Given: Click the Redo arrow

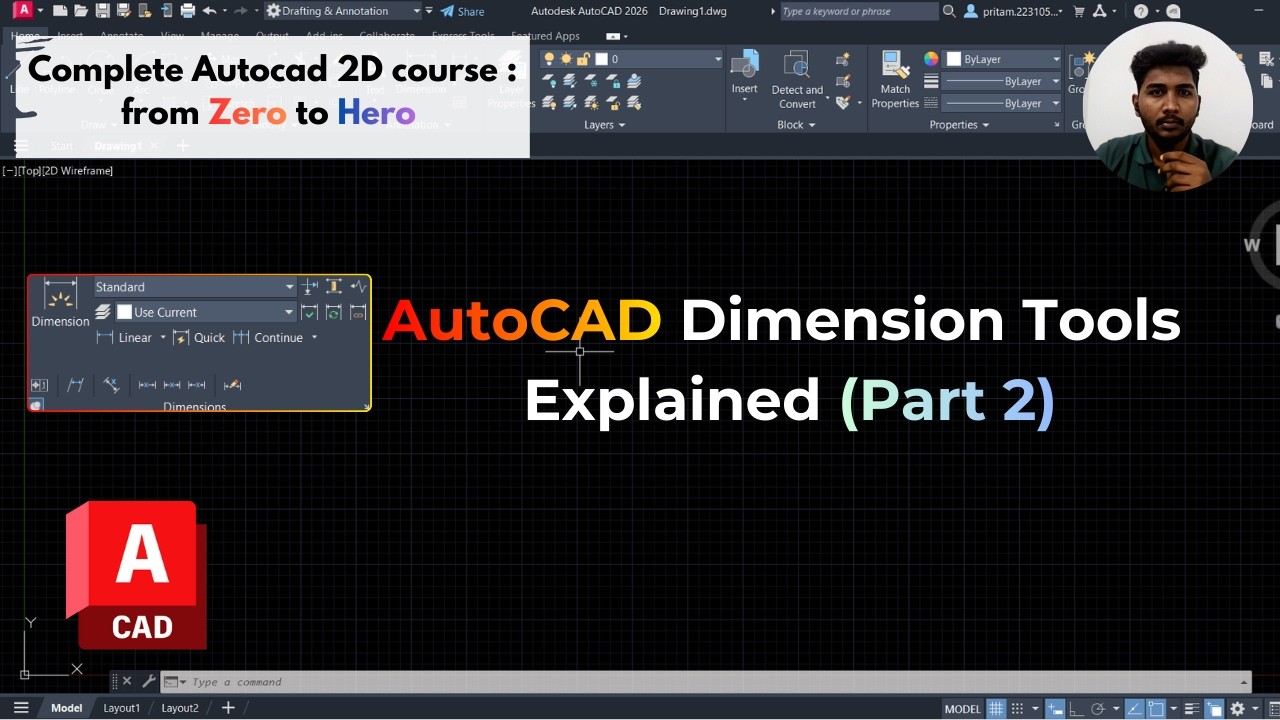Looking at the screenshot, I should (x=240, y=11).
